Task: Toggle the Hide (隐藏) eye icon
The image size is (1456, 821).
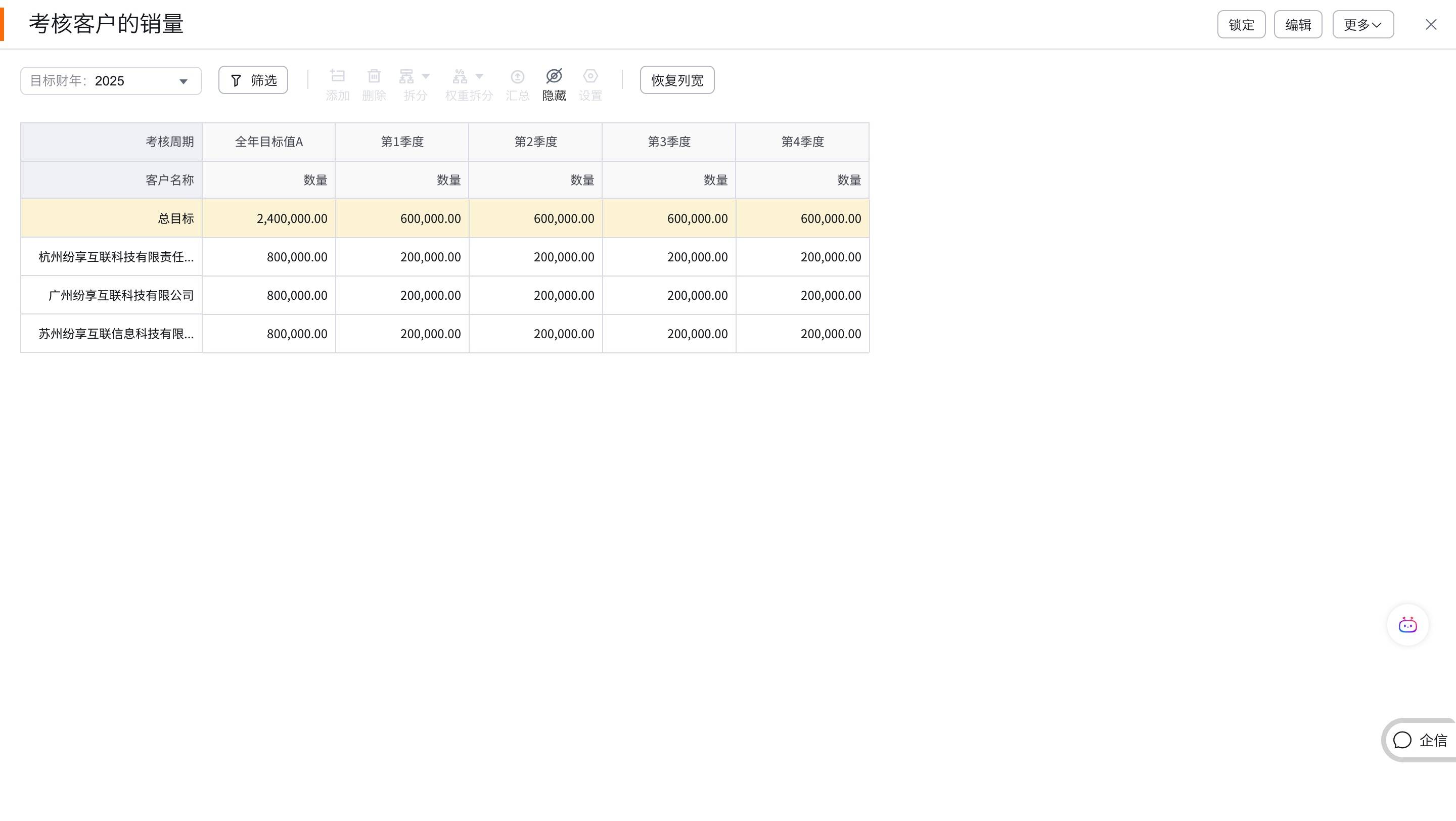Action: pyautogui.click(x=554, y=76)
